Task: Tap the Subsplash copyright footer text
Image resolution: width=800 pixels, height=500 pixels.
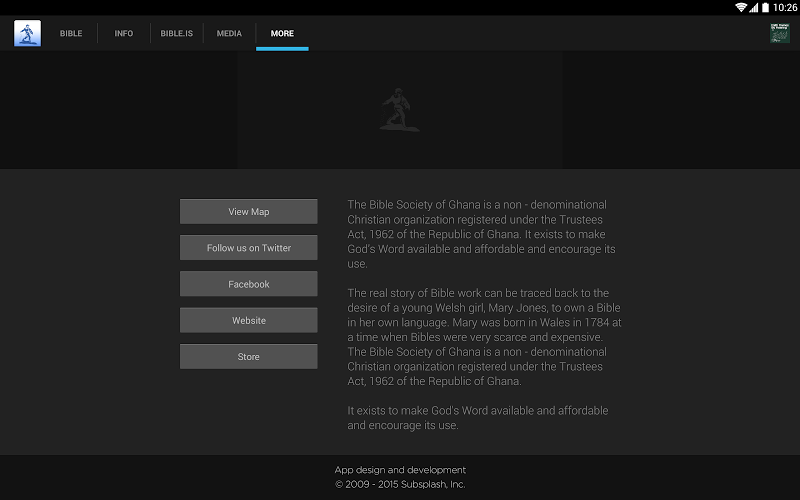Action: click(400, 484)
